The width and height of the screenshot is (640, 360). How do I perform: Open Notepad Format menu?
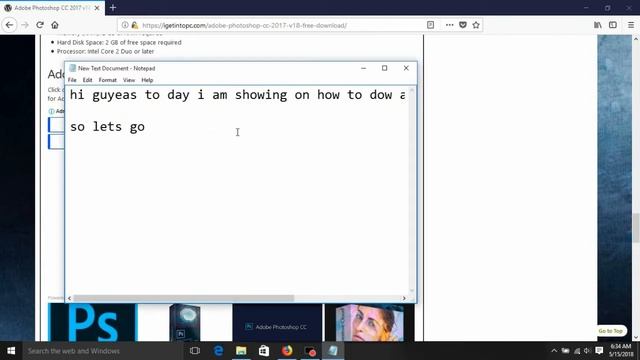click(x=107, y=80)
